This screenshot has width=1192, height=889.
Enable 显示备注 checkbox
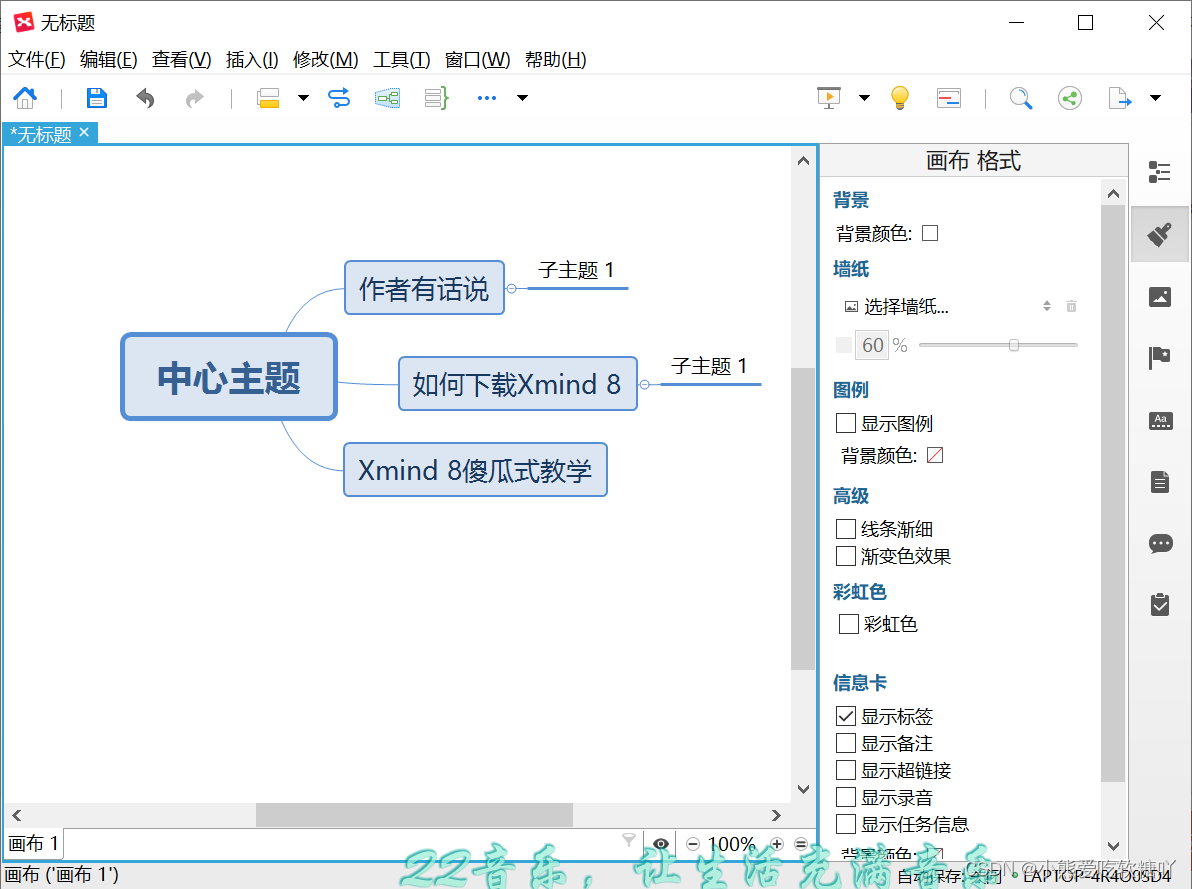(845, 743)
